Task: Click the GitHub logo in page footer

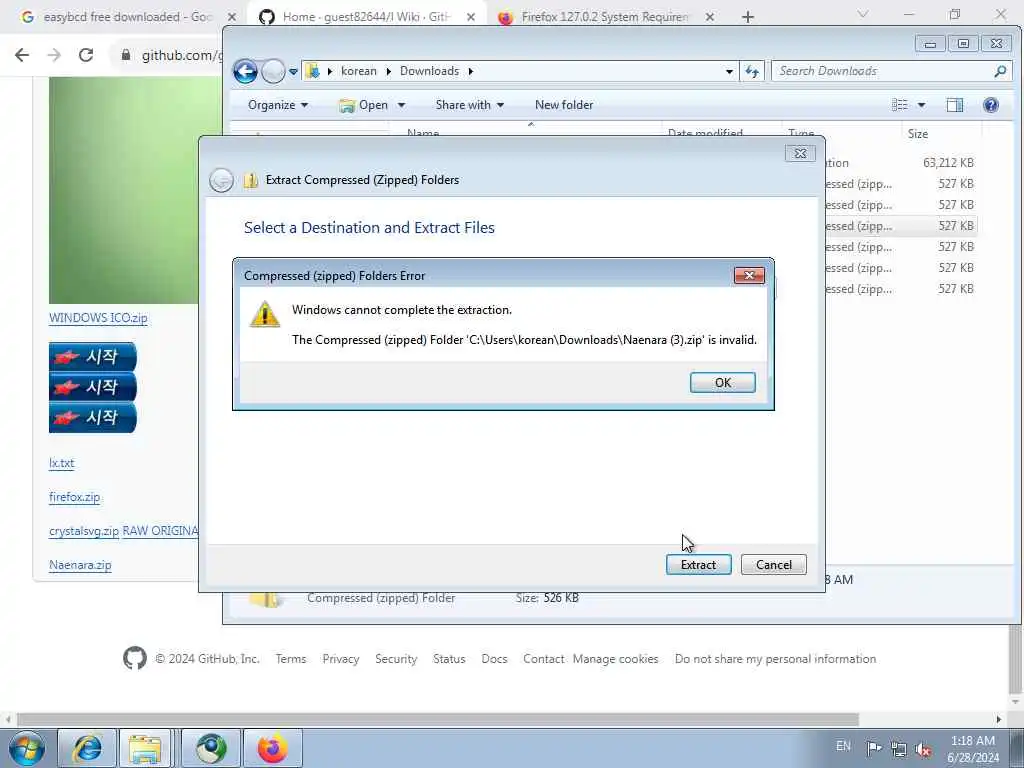Action: (x=135, y=658)
